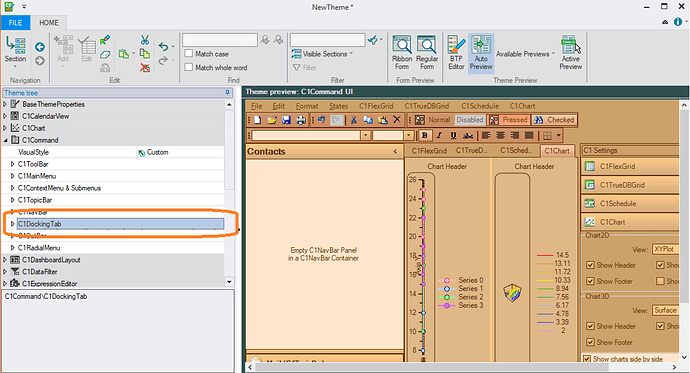
Task: Click the Cut scissors icon in the Edit group
Action: click(144, 40)
